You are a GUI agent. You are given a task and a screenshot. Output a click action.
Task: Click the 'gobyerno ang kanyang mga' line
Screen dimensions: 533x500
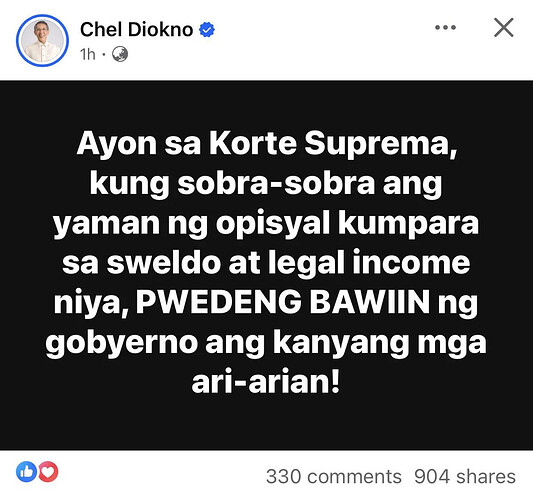tap(266, 344)
